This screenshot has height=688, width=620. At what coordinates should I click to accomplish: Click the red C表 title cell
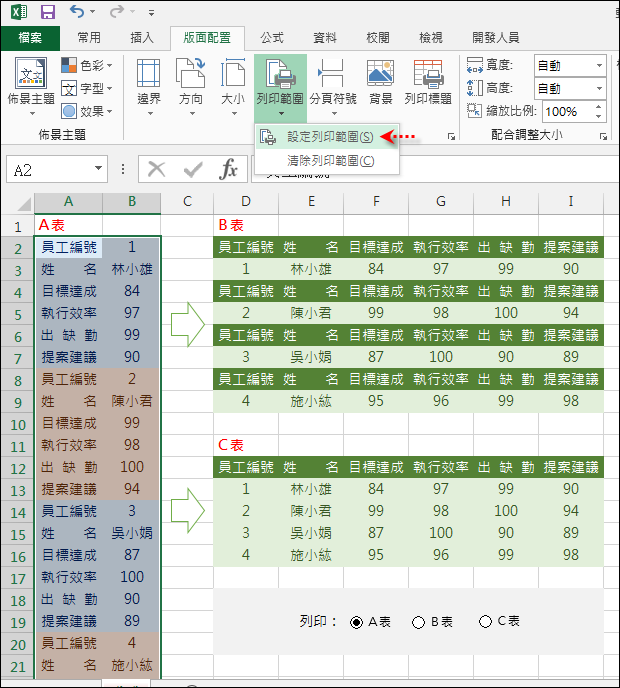(246, 445)
